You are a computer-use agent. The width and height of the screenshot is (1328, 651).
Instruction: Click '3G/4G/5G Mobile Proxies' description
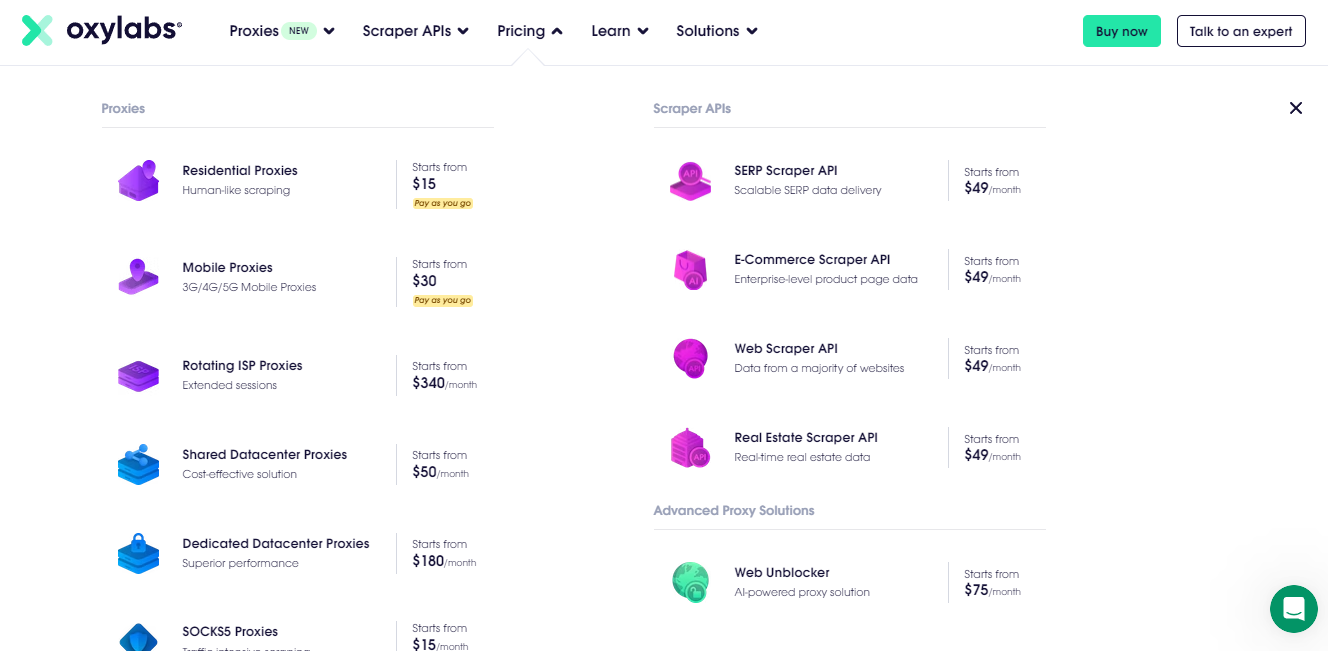249,287
